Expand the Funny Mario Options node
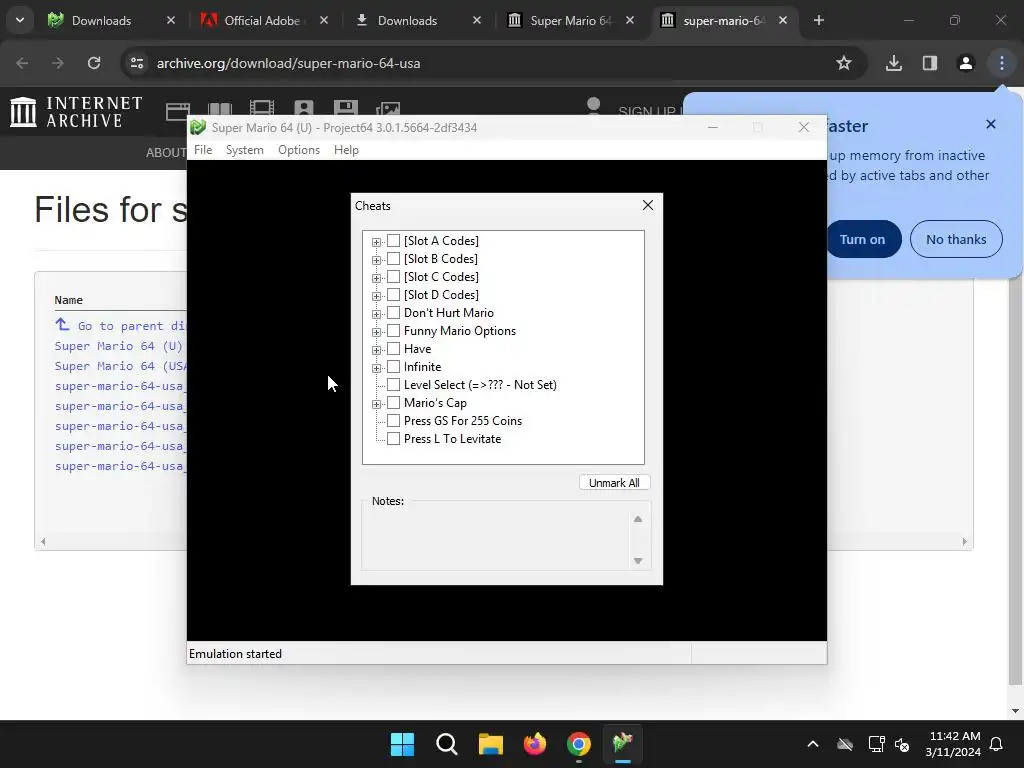The height and width of the screenshot is (768, 1024). 376,332
